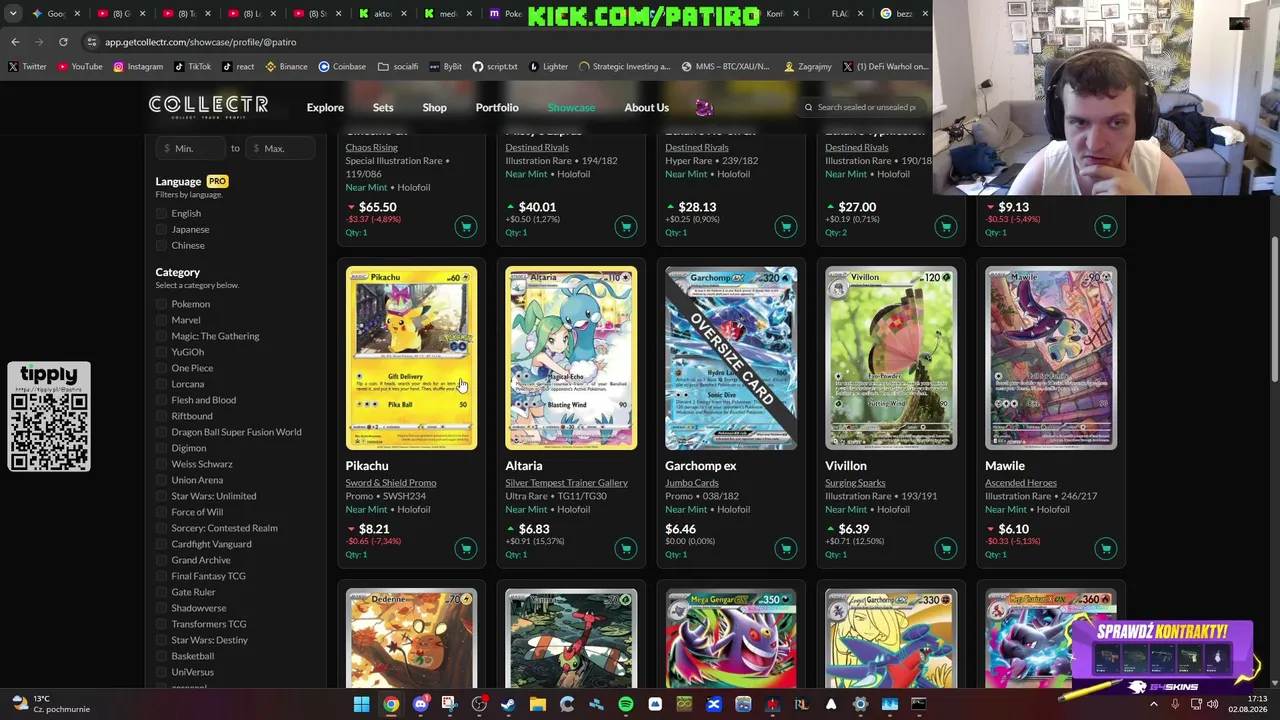Check Dragon Ball Super Fusion World
This screenshot has height=720, width=1280.
pos(162,432)
